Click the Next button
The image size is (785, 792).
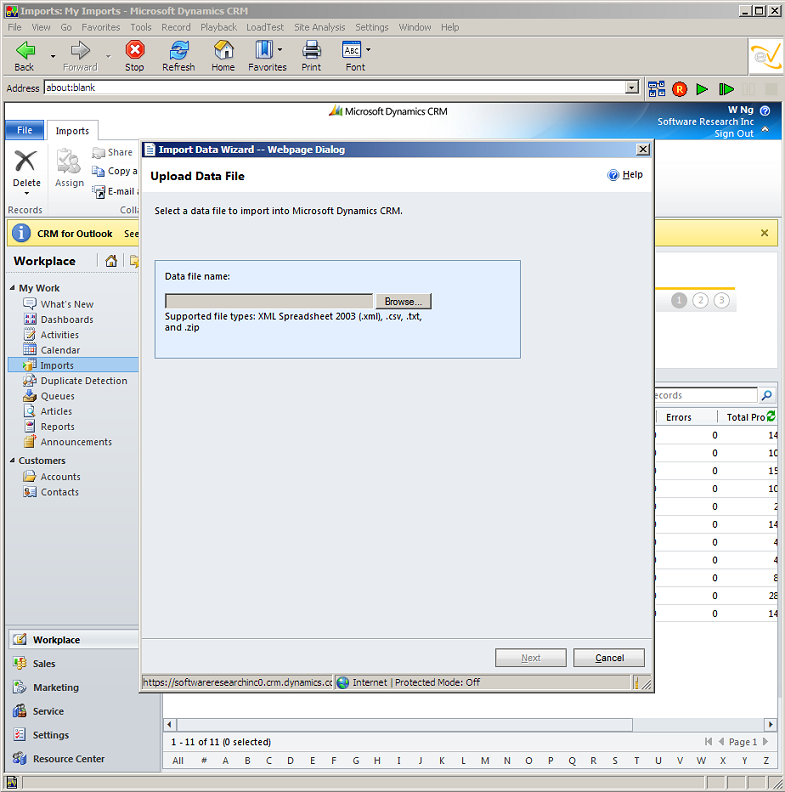click(x=530, y=658)
